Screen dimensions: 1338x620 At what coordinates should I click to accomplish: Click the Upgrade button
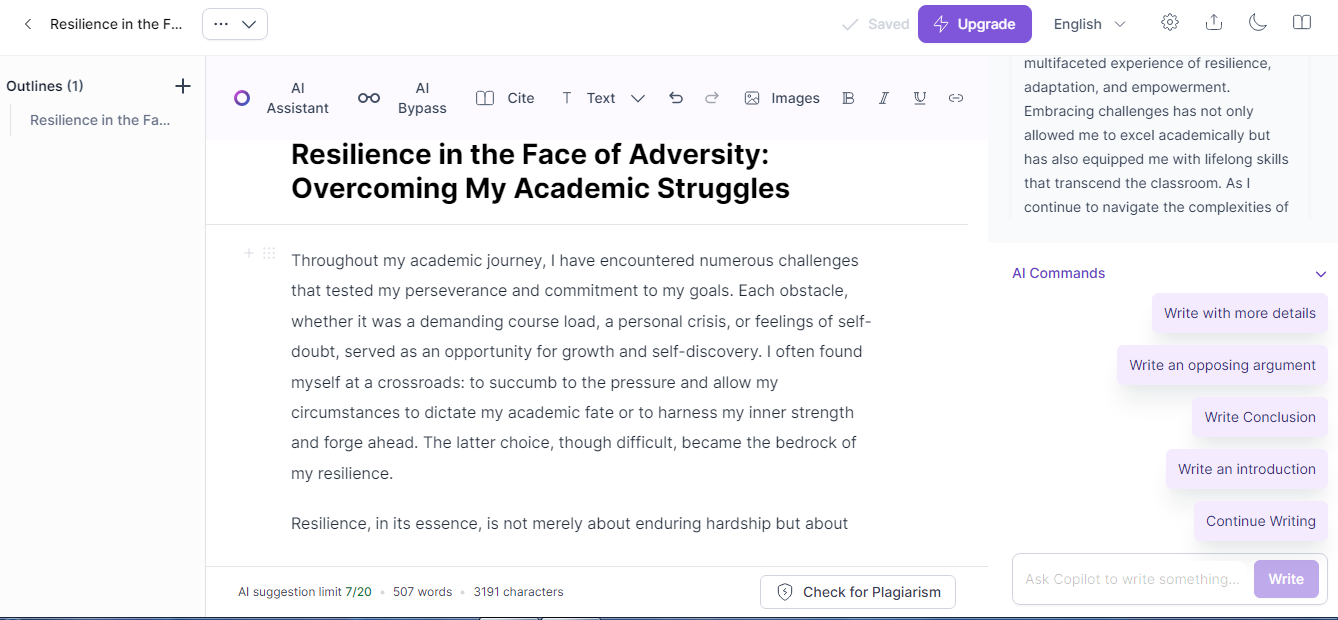[975, 24]
